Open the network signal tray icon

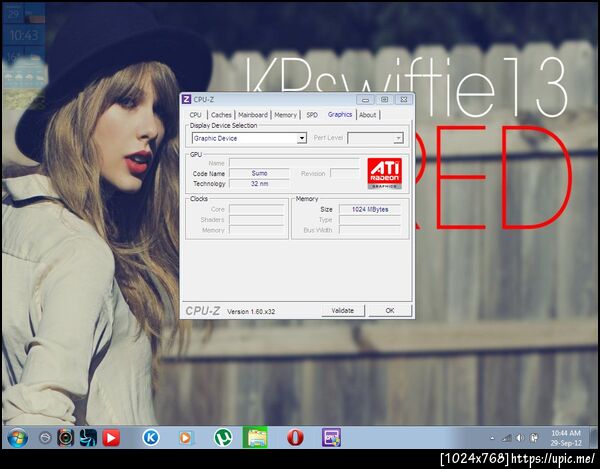(507, 438)
